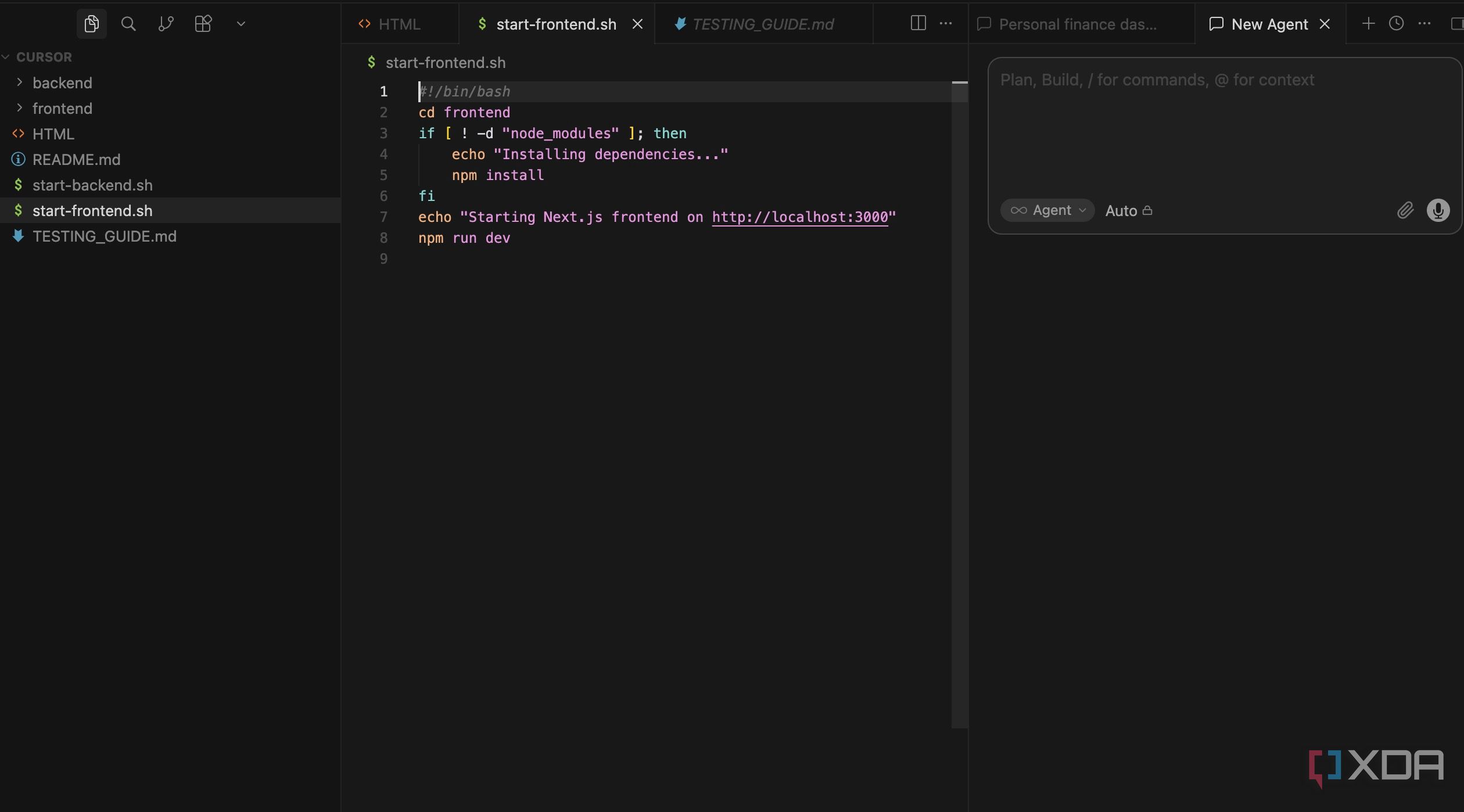1464x812 pixels.
Task: Click the editor vertical scrollbar
Action: [x=960, y=404]
